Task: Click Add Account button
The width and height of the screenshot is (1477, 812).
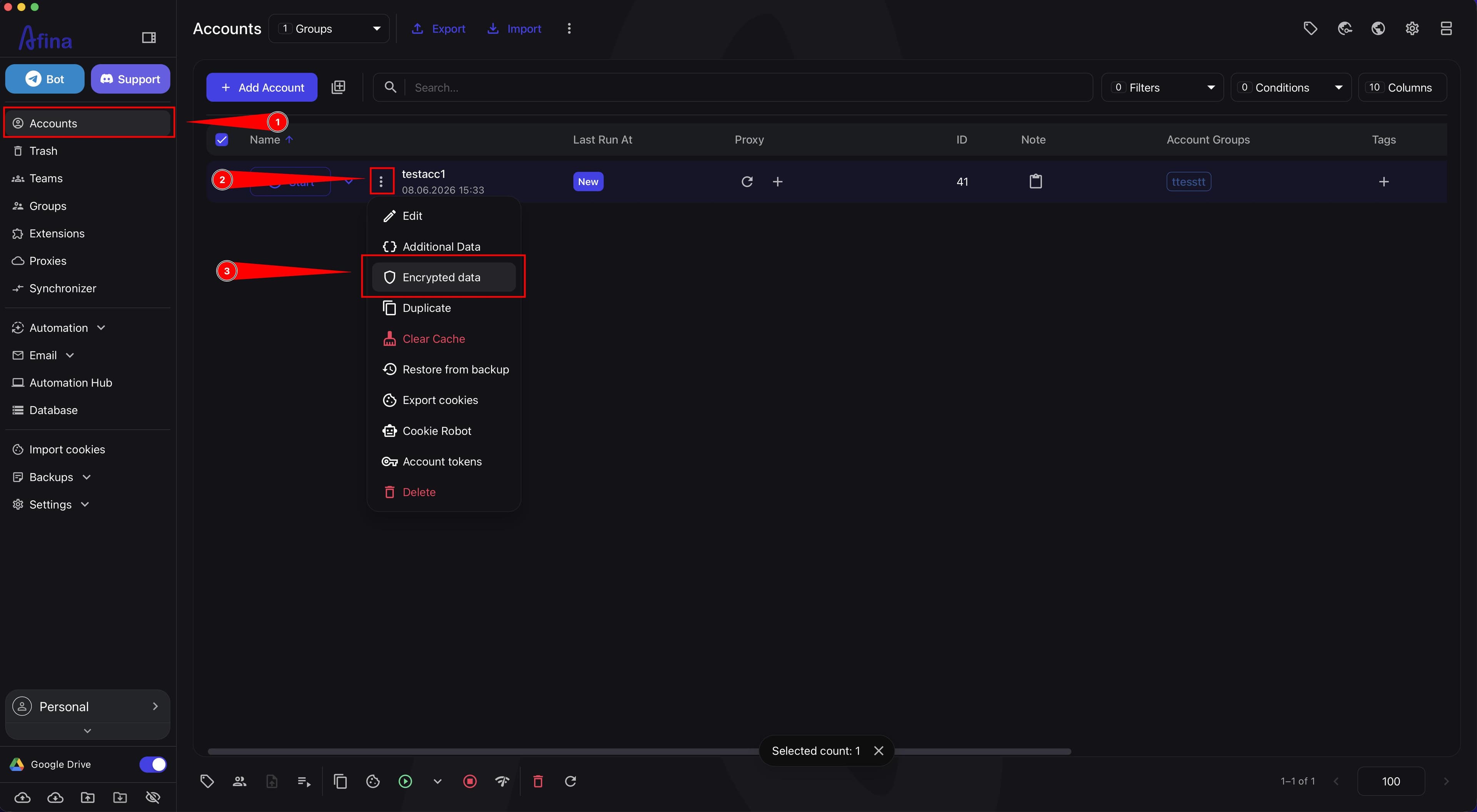Action: coord(262,87)
